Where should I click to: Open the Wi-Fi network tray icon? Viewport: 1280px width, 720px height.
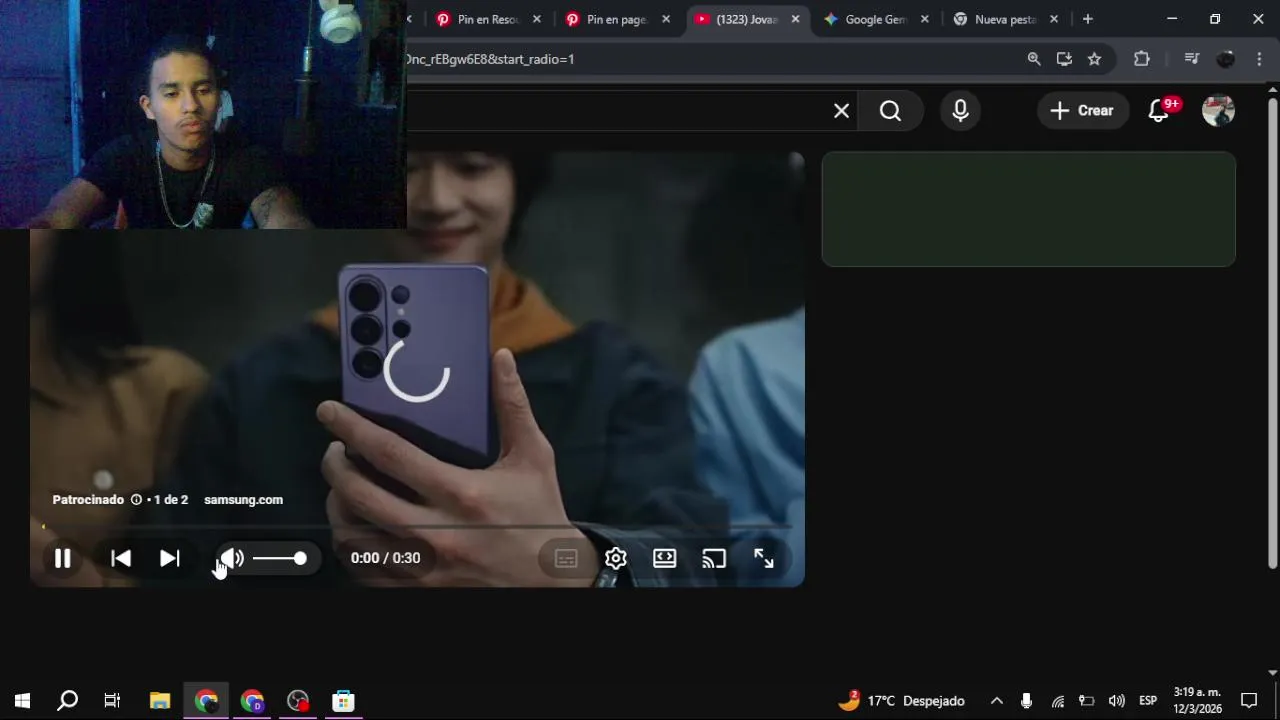coord(1057,701)
